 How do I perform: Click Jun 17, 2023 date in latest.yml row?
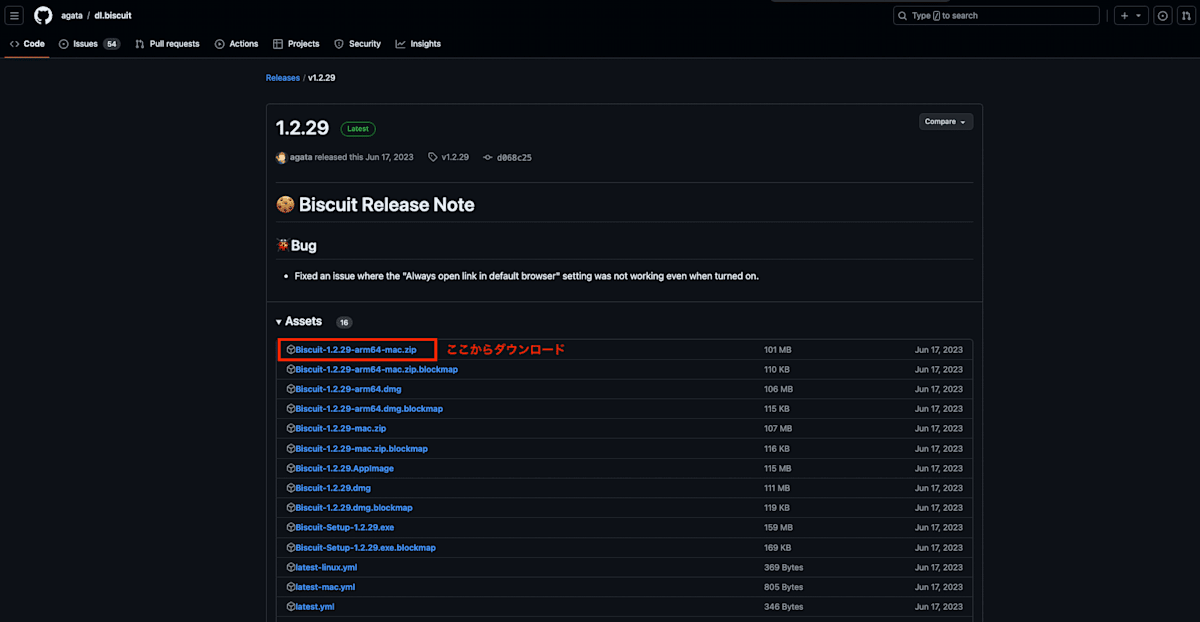[939, 606]
